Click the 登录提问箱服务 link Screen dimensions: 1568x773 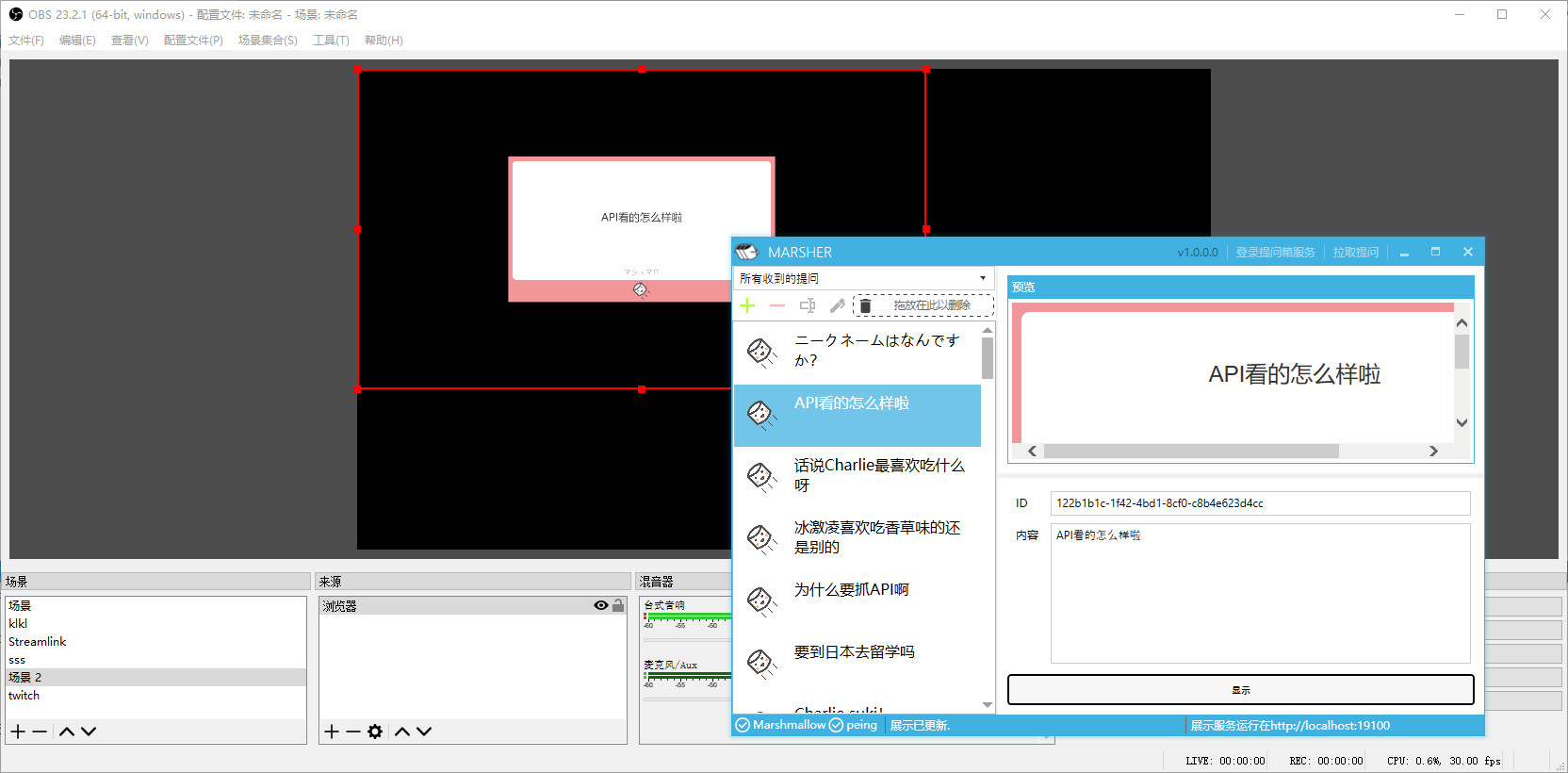[1275, 253]
